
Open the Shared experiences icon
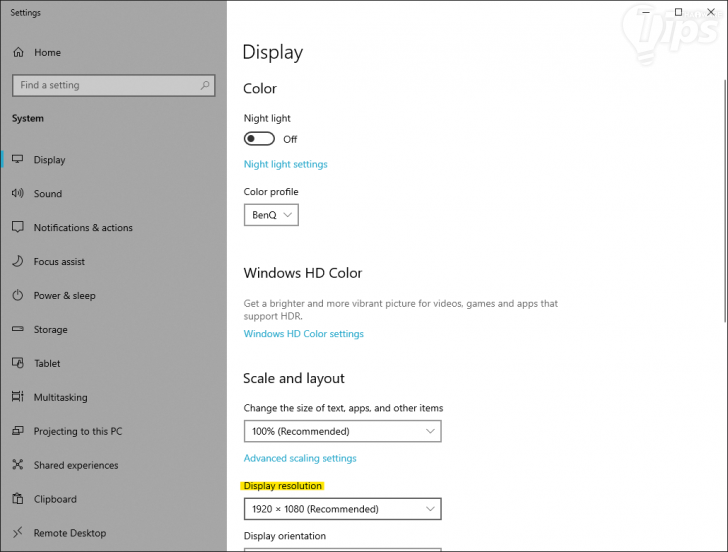coord(18,466)
